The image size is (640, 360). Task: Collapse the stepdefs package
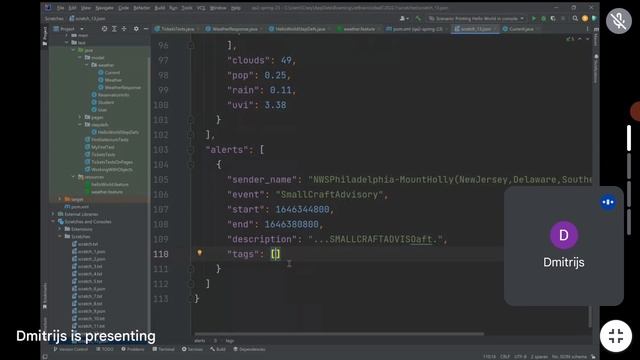tap(80, 124)
